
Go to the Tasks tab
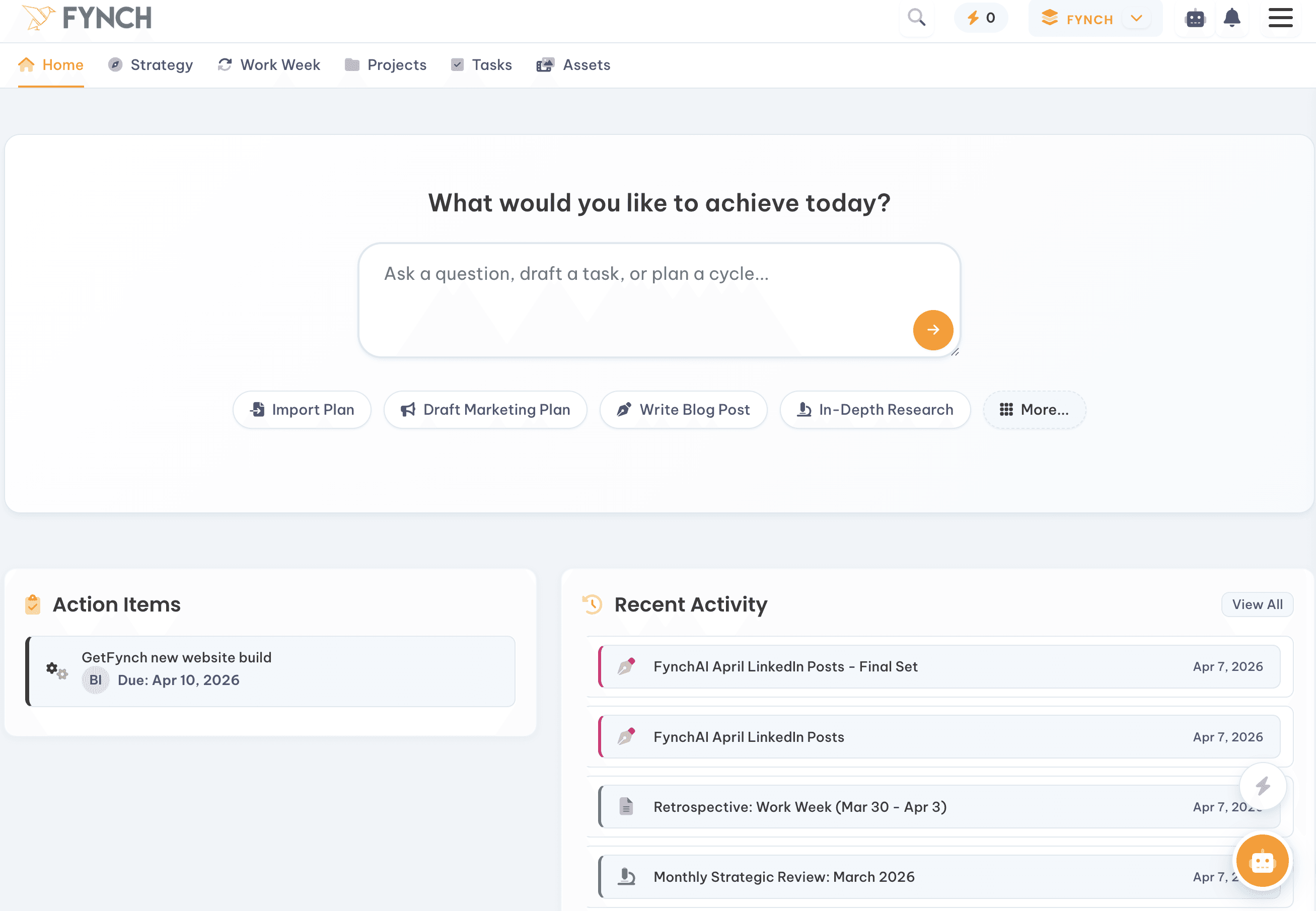tap(481, 65)
